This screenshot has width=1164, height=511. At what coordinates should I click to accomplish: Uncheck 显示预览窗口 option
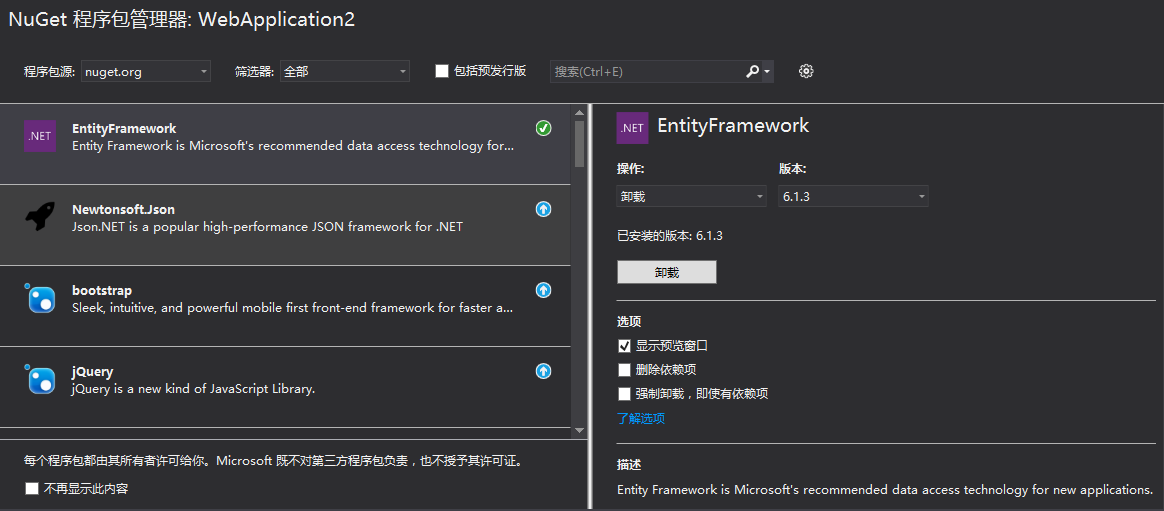coord(624,346)
